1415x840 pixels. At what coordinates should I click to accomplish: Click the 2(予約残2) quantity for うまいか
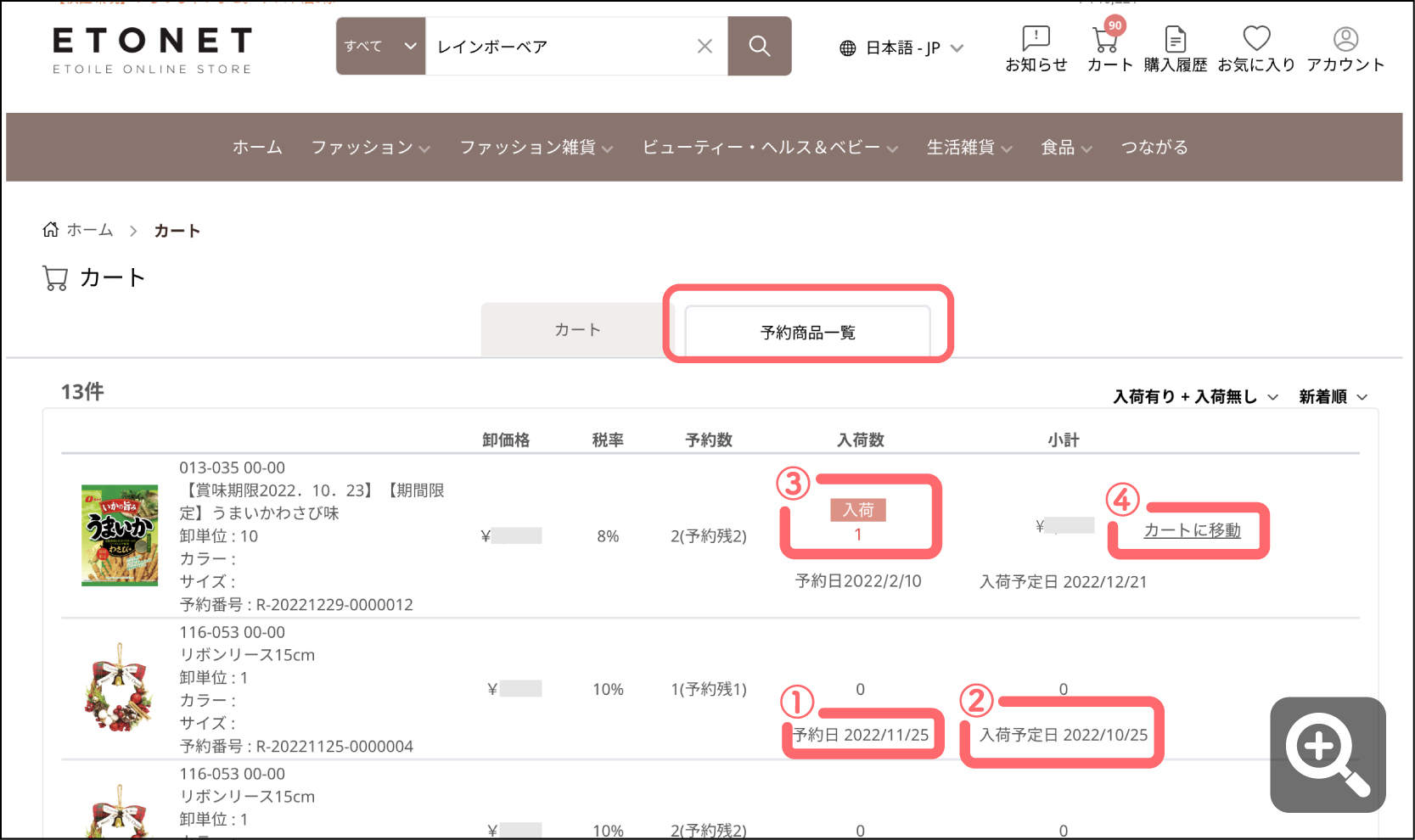(x=709, y=535)
